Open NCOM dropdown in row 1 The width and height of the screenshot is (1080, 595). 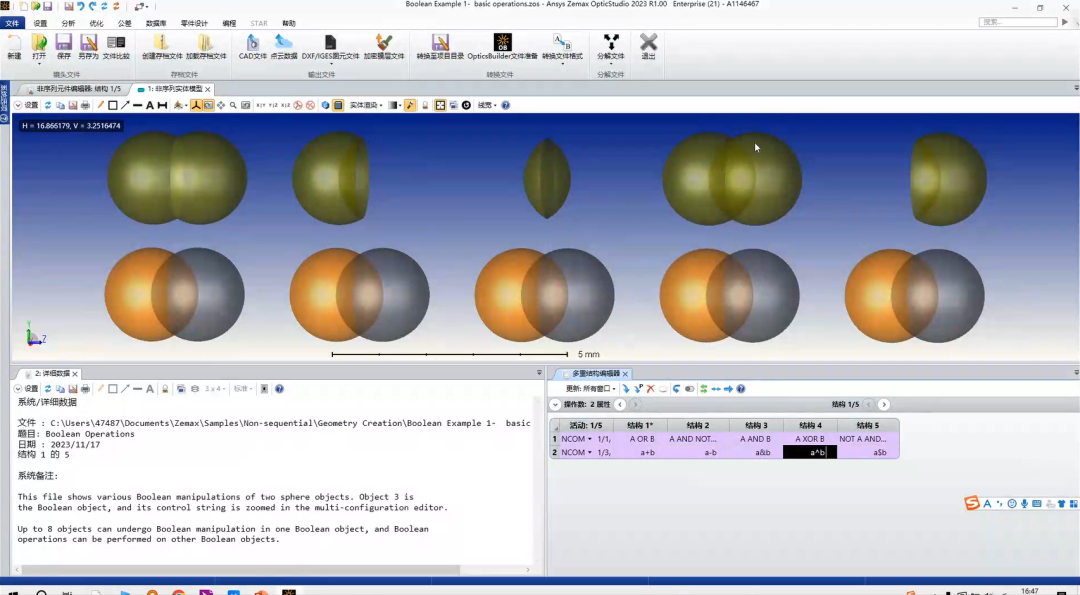click(x=590, y=439)
